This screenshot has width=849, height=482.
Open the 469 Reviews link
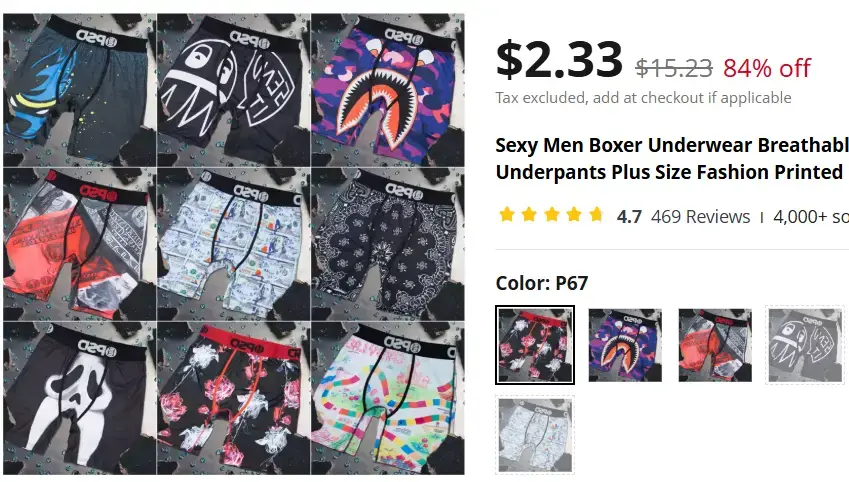tap(700, 217)
